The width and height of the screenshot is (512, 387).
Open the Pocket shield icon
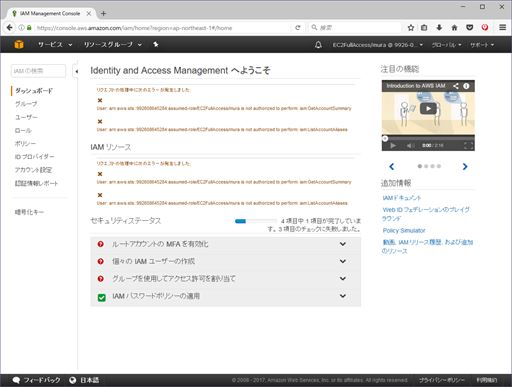(470, 28)
